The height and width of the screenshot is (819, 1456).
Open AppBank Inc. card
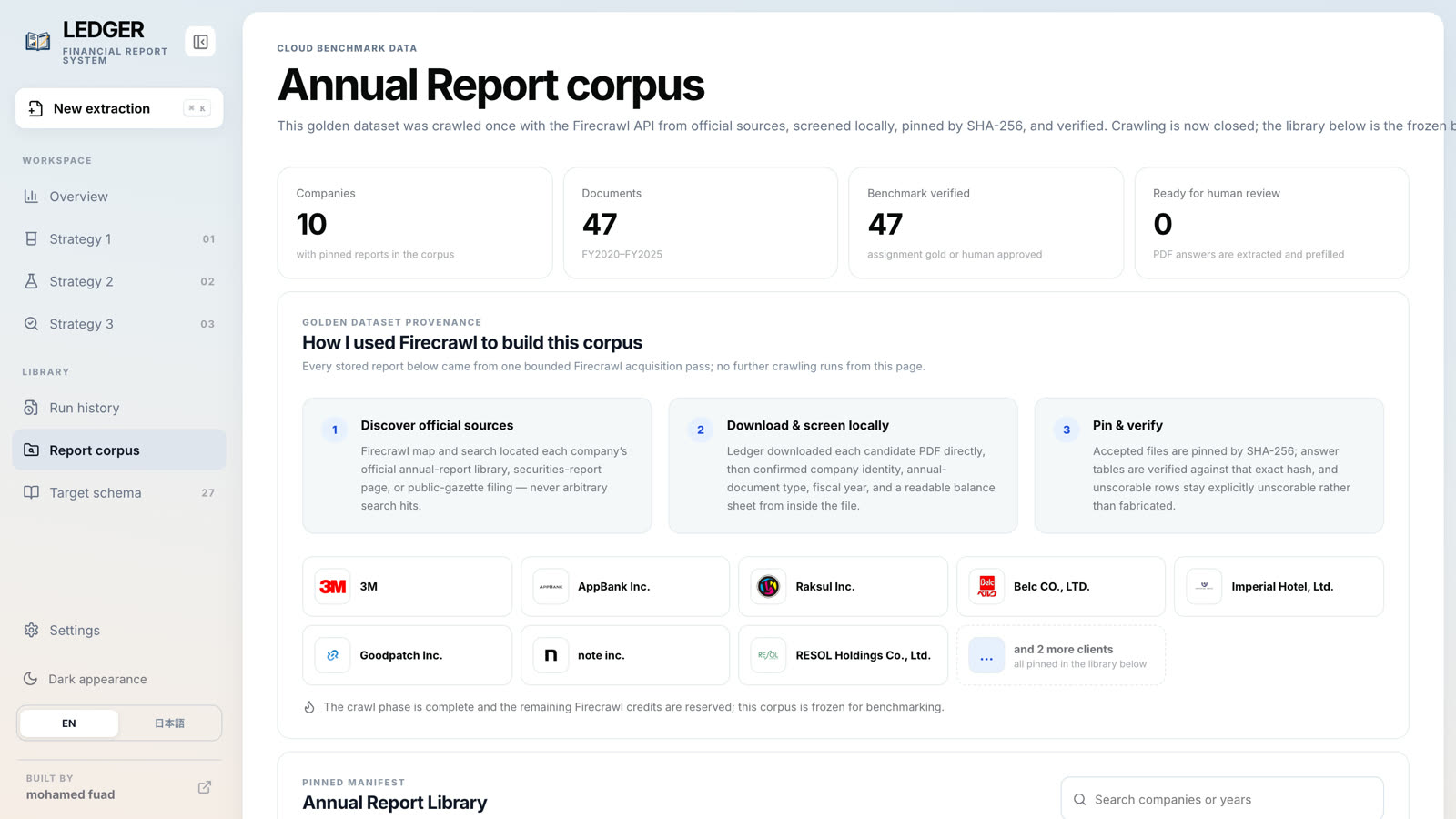click(x=625, y=587)
